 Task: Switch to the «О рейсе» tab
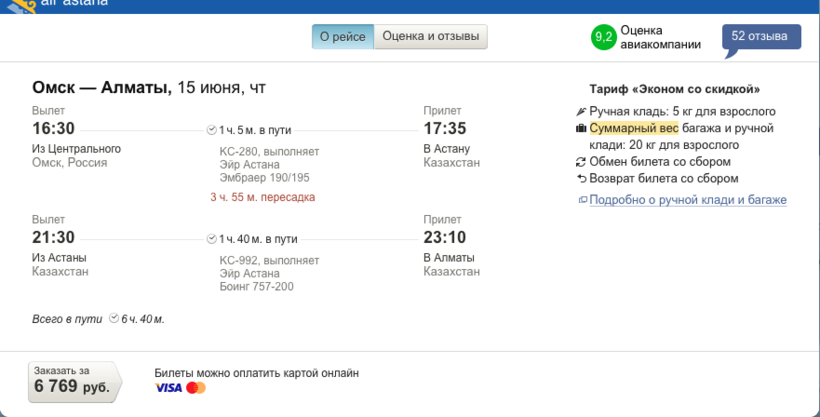tap(342, 37)
